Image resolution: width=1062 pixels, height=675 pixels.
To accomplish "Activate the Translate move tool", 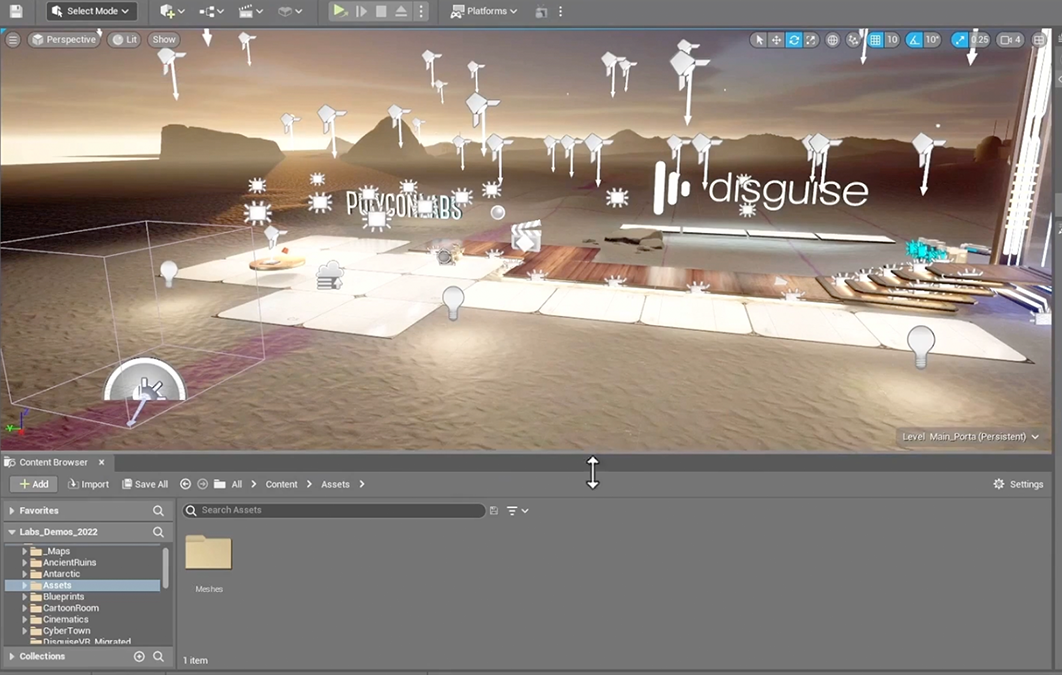I will [776, 40].
